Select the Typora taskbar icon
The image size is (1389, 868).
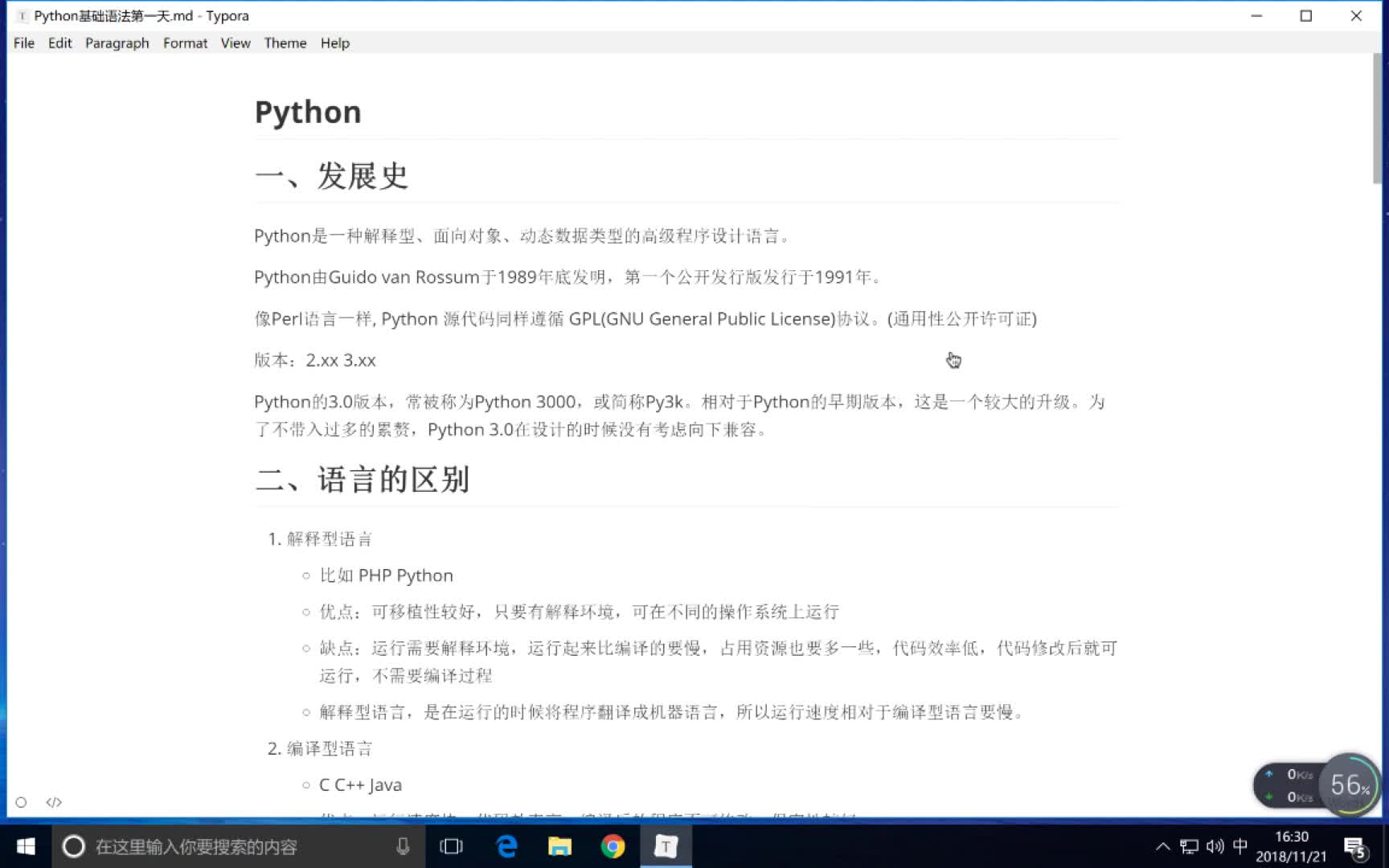[x=666, y=846]
